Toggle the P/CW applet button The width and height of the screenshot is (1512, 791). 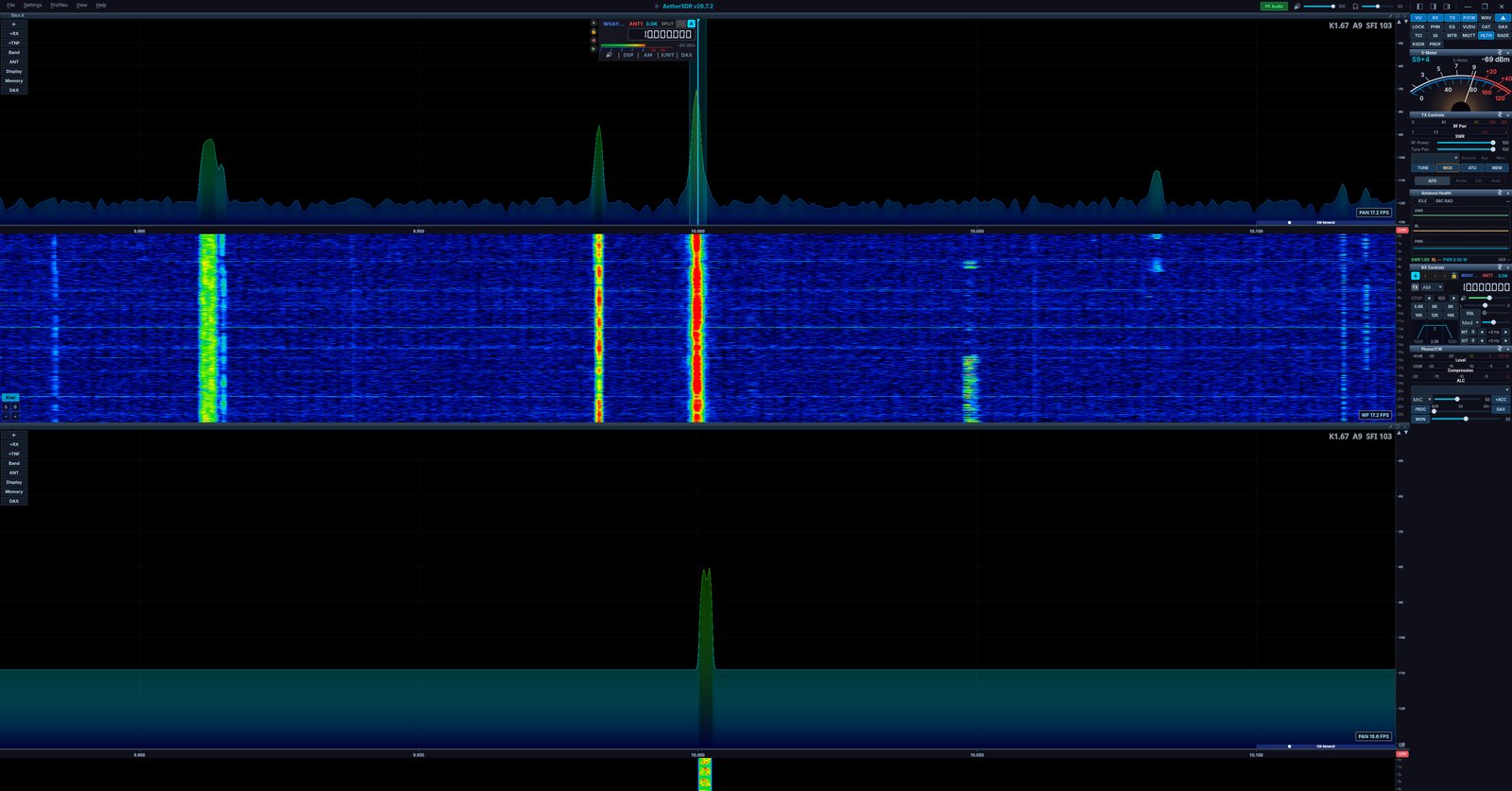[x=1469, y=18]
